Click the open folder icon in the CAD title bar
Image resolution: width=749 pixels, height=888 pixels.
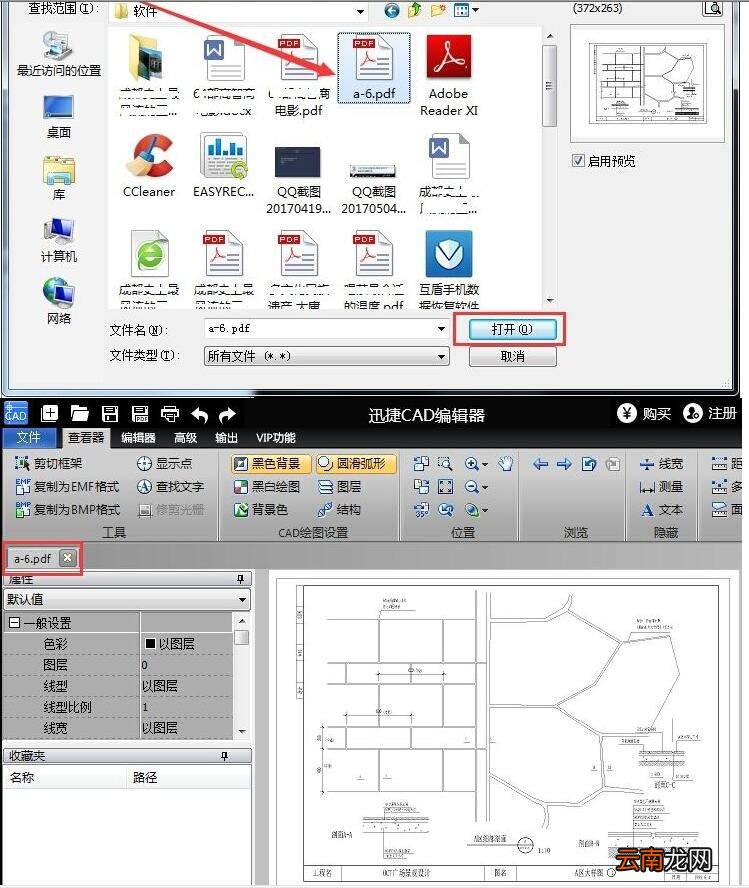click(80, 414)
